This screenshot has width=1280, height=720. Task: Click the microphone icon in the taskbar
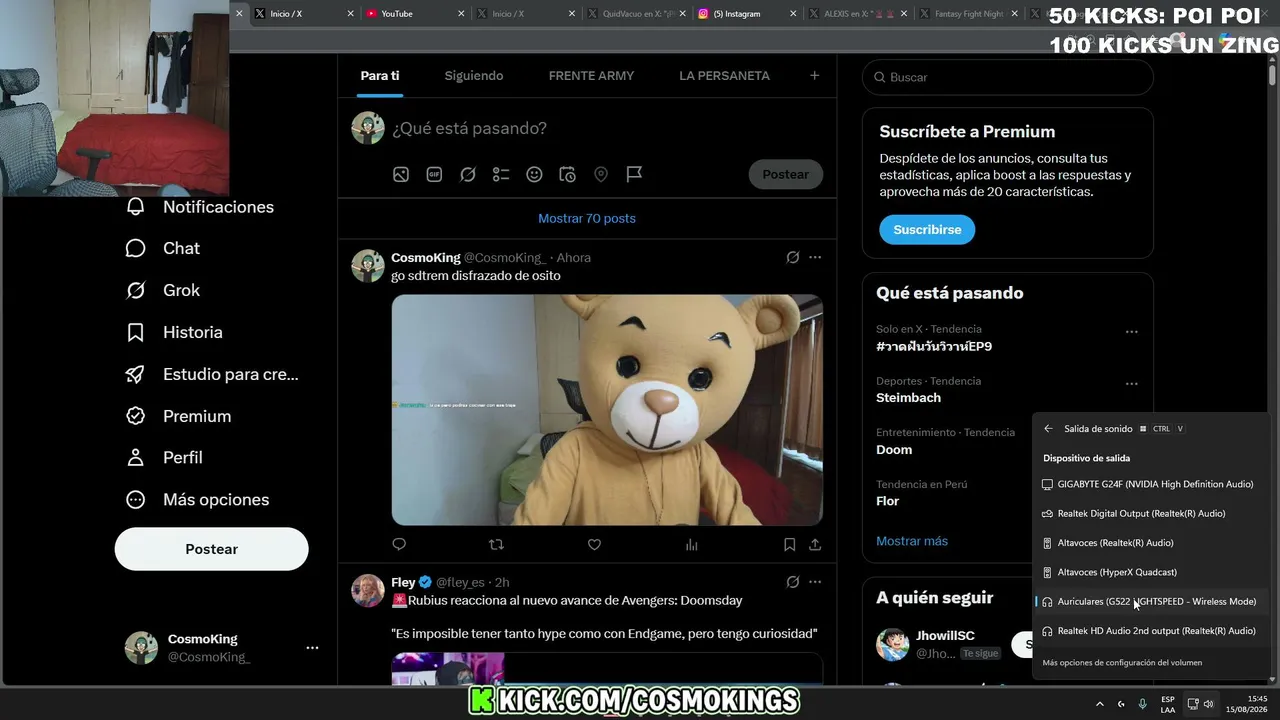pyautogui.click(x=1142, y=704)
